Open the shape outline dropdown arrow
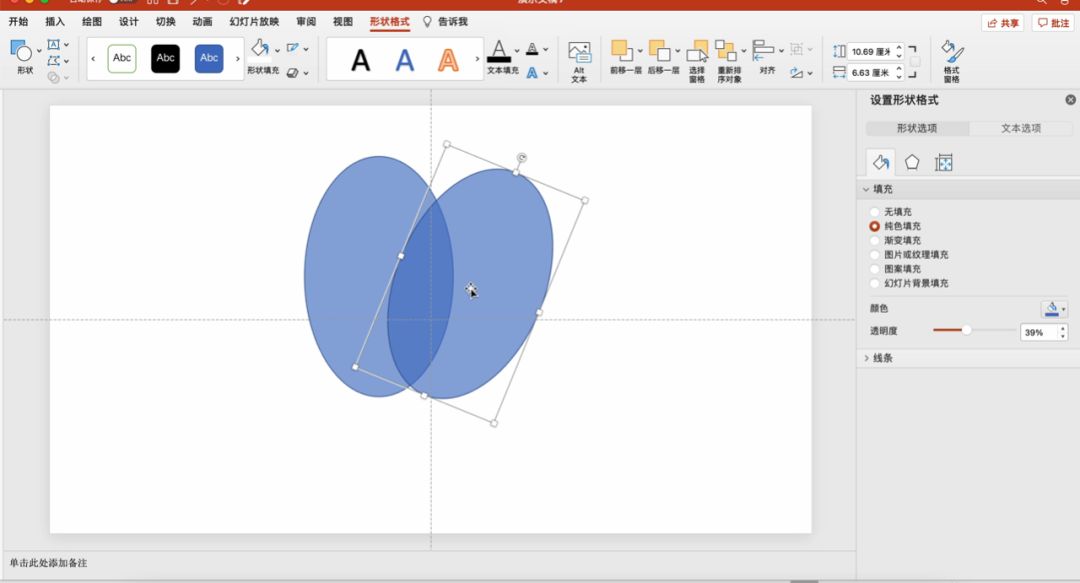 [306, 50]
